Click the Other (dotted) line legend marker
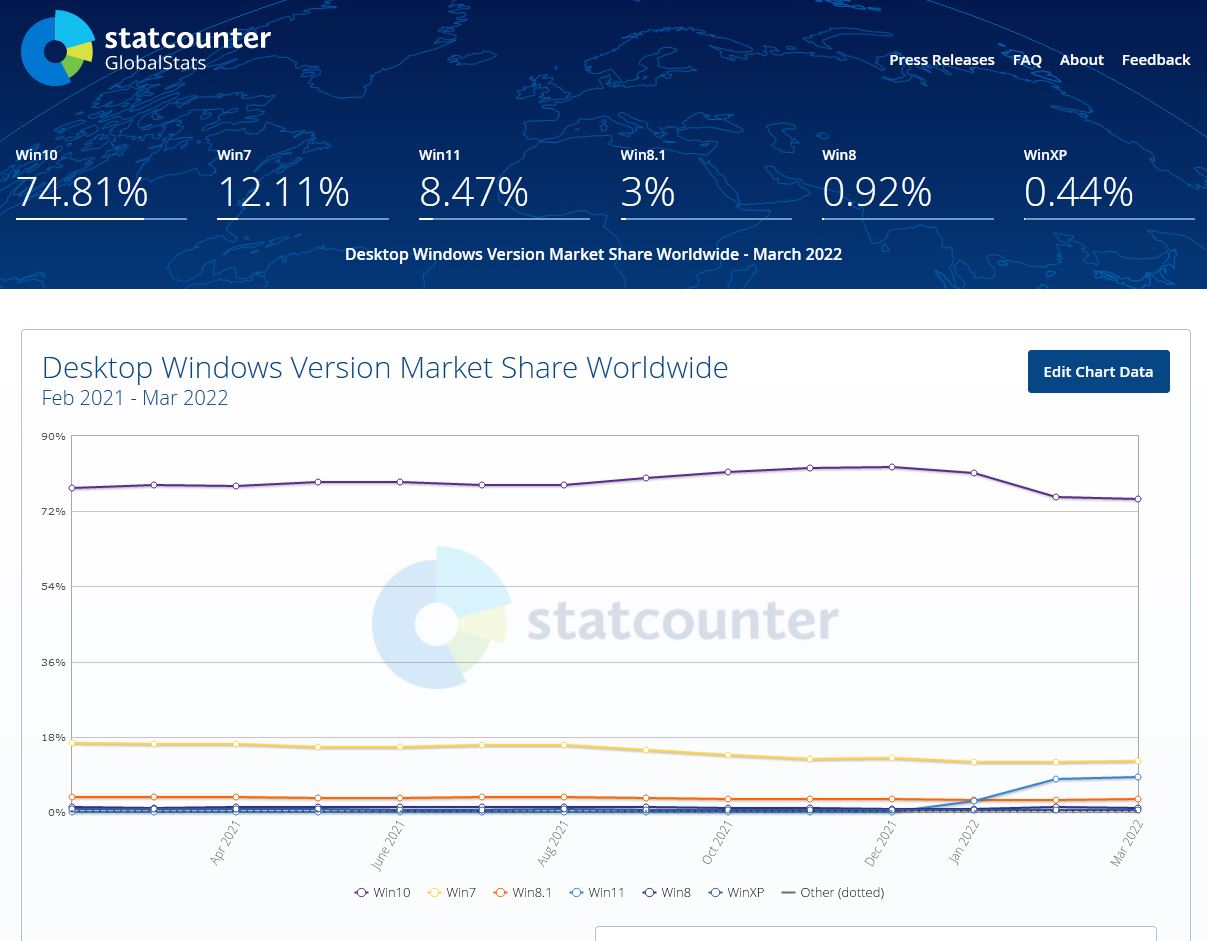 coord(788,892)
